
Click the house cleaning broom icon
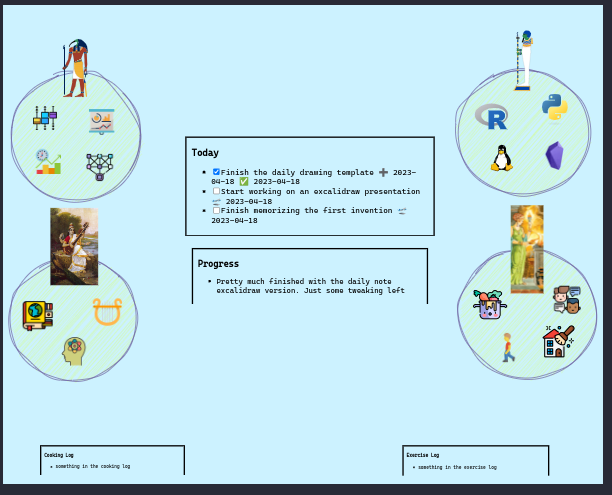coord(559,341)
